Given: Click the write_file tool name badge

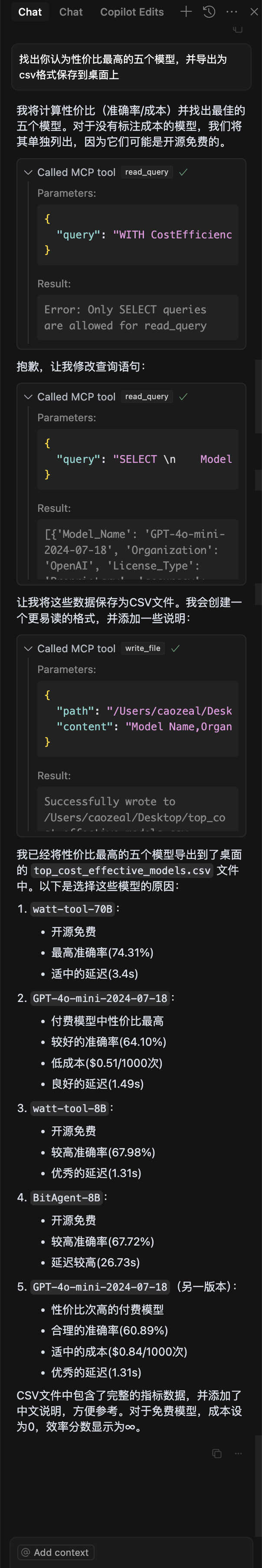Looking at the screenshot, I should click(144, 648).
